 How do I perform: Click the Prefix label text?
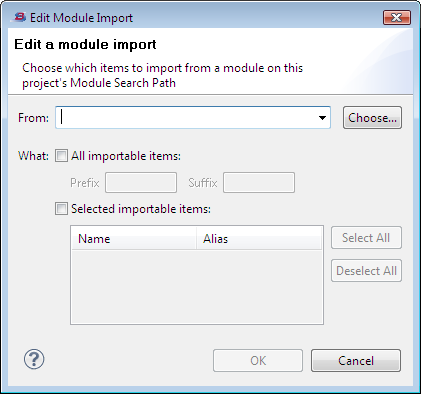[85, 183]
